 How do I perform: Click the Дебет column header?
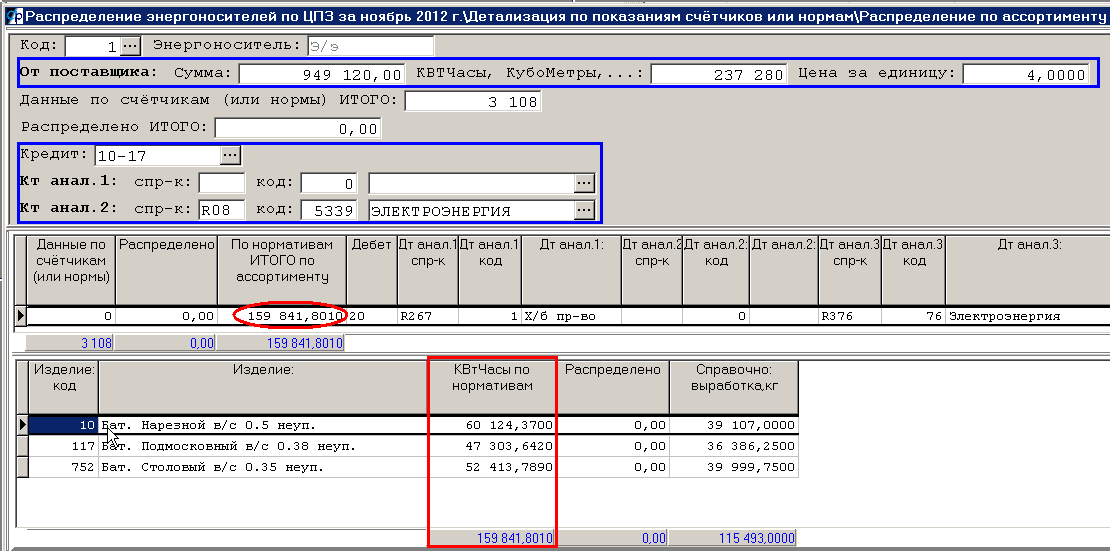pos(372,270)
